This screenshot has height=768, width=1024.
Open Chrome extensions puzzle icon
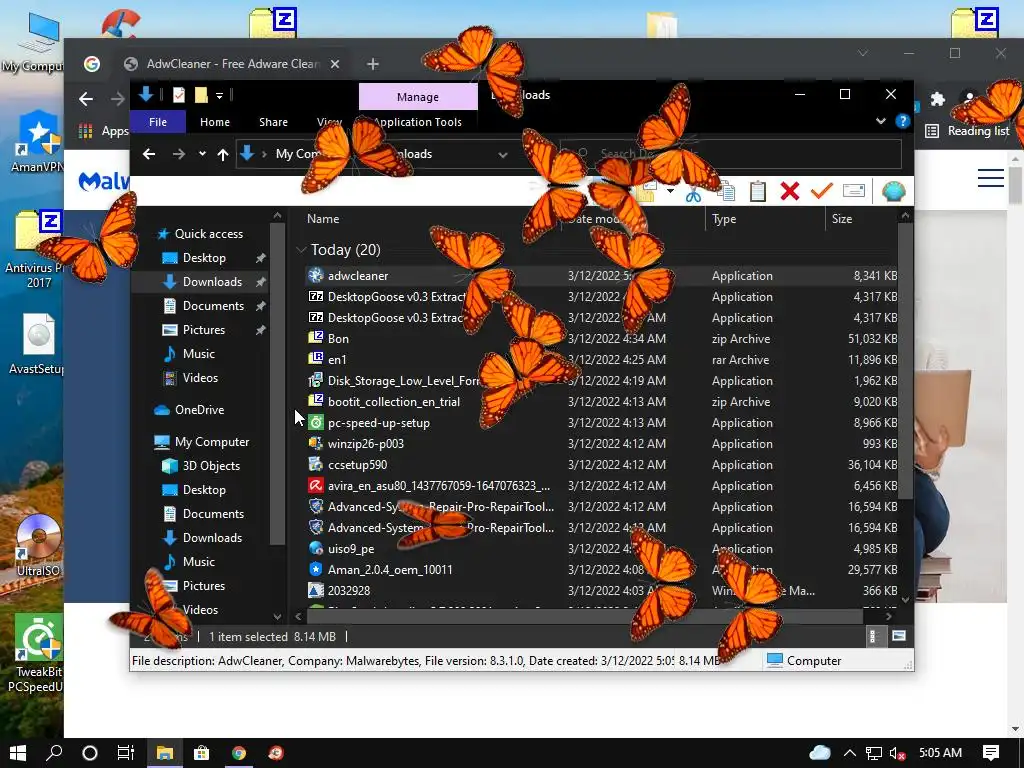938,99
